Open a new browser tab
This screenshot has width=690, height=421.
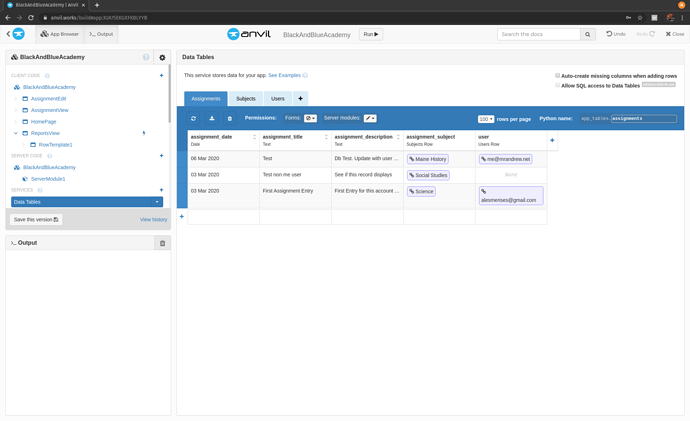[97, 5]
